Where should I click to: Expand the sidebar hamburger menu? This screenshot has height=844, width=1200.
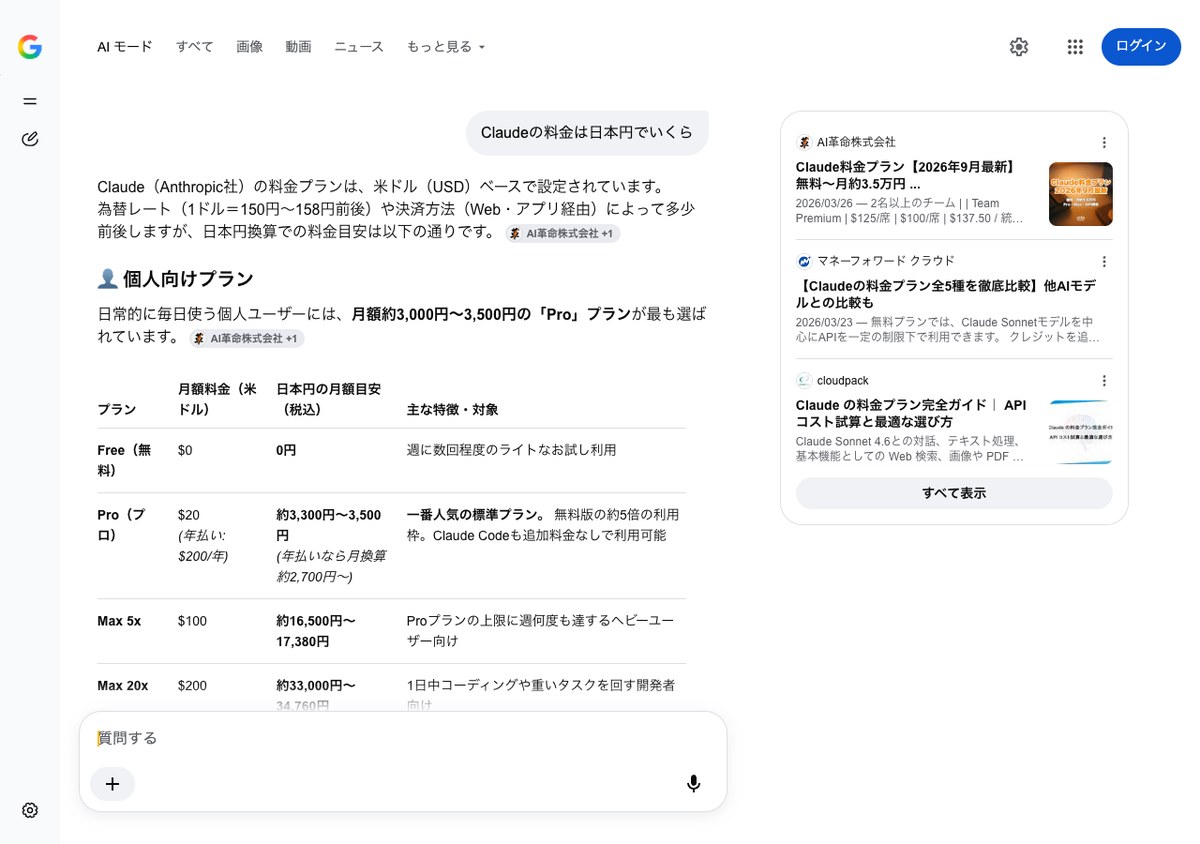[30, 101]
